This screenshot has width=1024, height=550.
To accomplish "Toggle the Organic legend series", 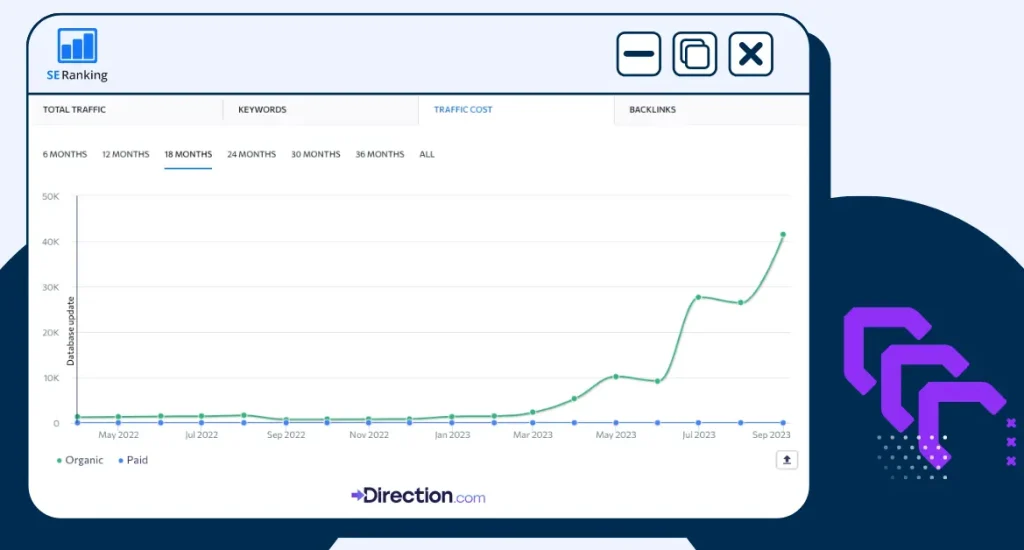I will click(78, 460).
